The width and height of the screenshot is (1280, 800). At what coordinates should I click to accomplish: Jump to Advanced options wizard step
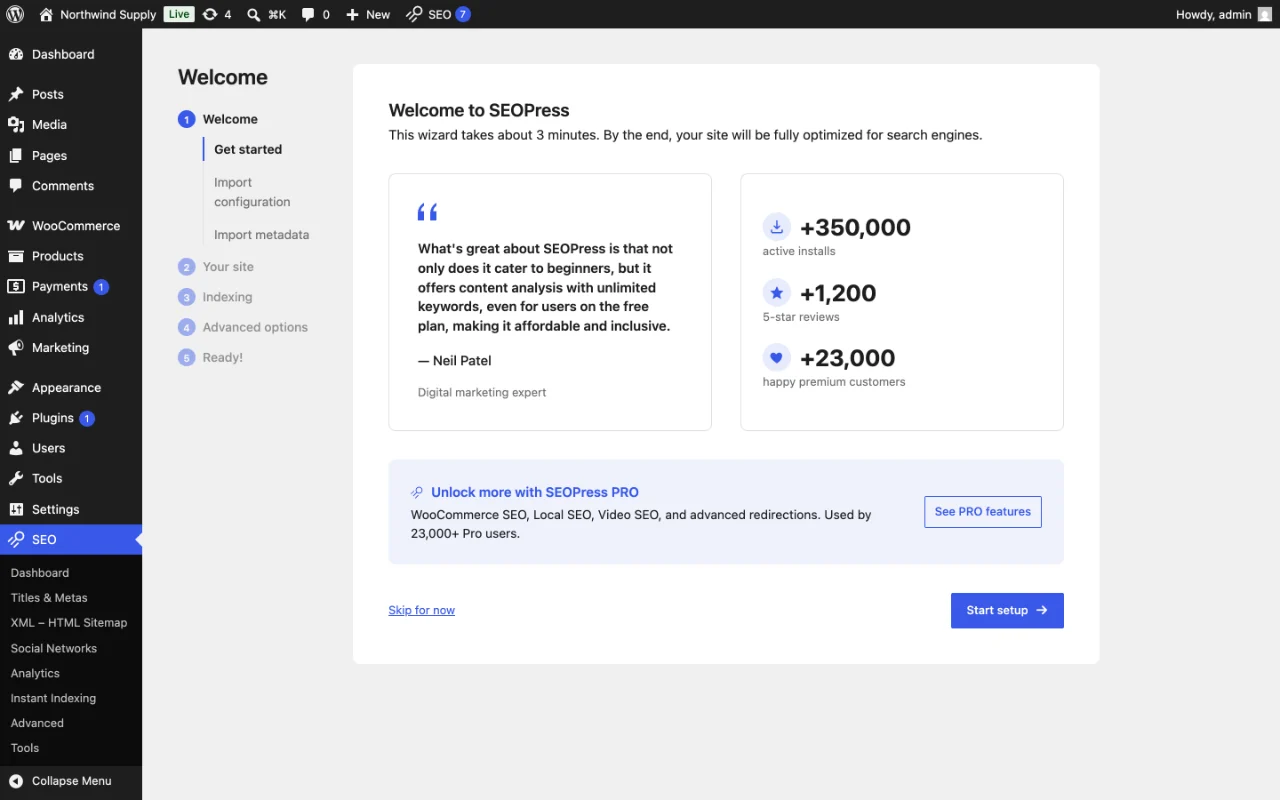coord(243,327)
